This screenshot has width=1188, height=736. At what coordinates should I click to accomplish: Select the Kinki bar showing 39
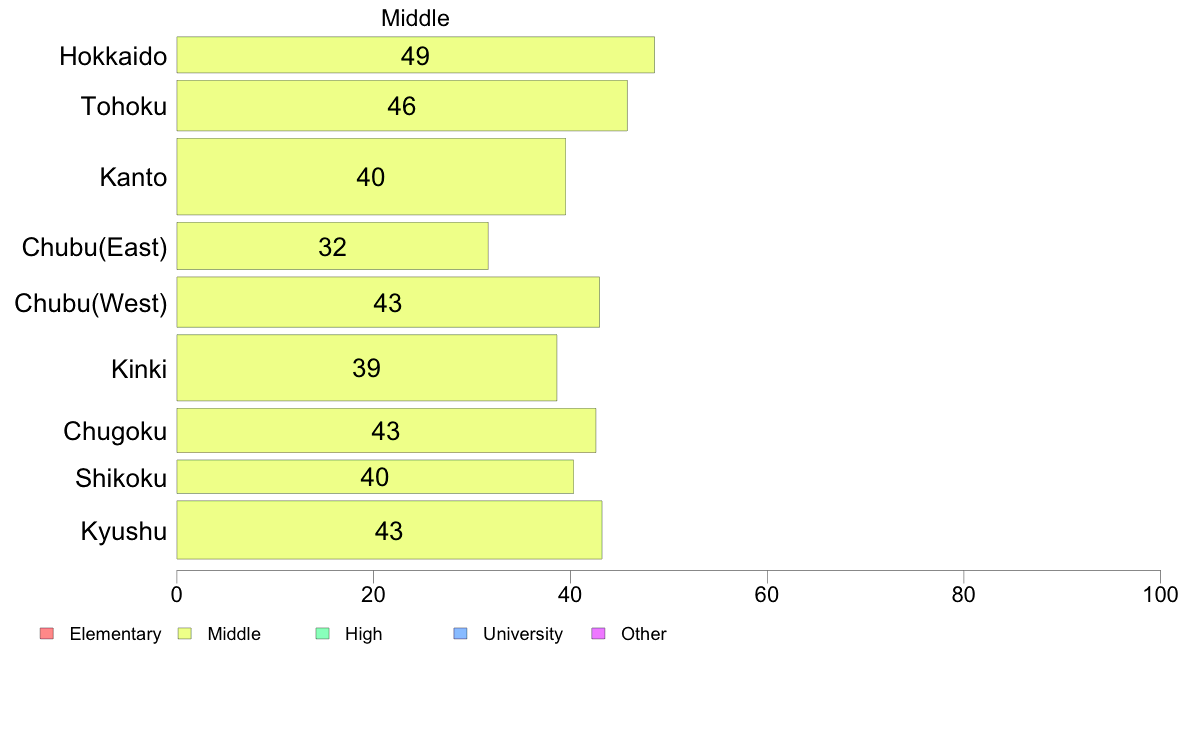pos(367,368)
